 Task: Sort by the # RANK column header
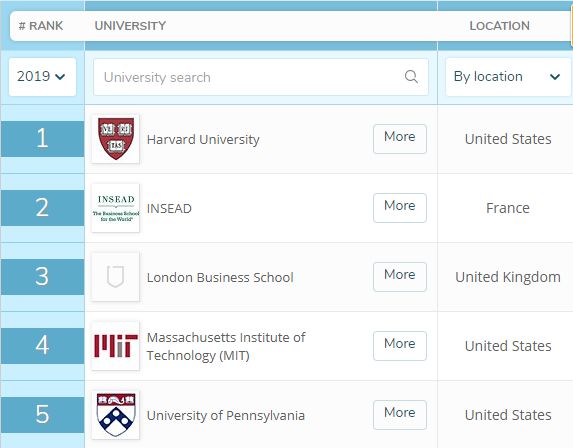pos(41,26)
